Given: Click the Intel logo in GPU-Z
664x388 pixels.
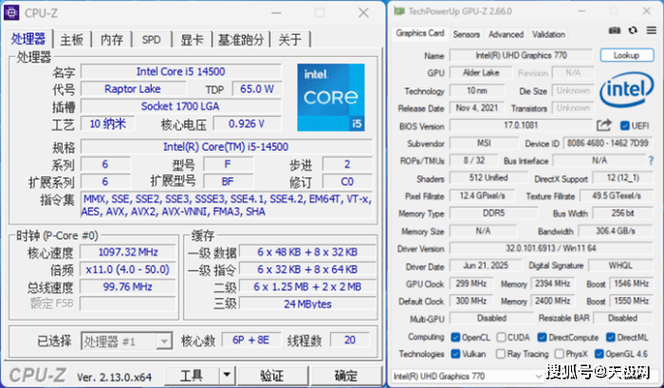Looking at the screenshot, I should click(627, 89).
